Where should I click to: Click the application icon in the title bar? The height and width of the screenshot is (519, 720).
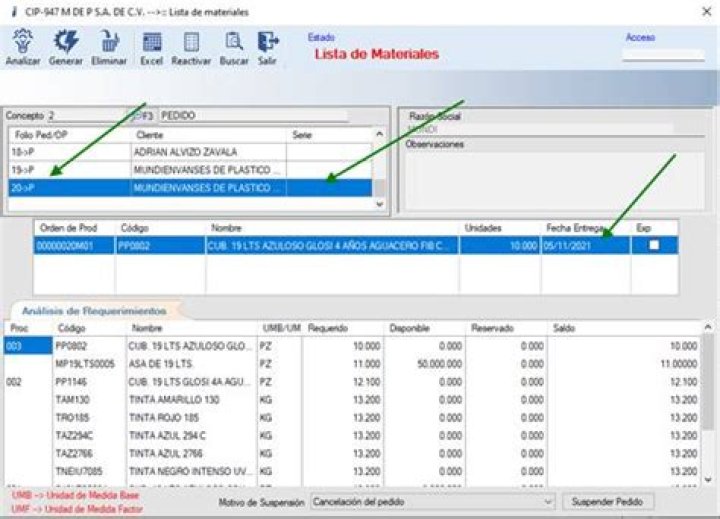[11, 11]
